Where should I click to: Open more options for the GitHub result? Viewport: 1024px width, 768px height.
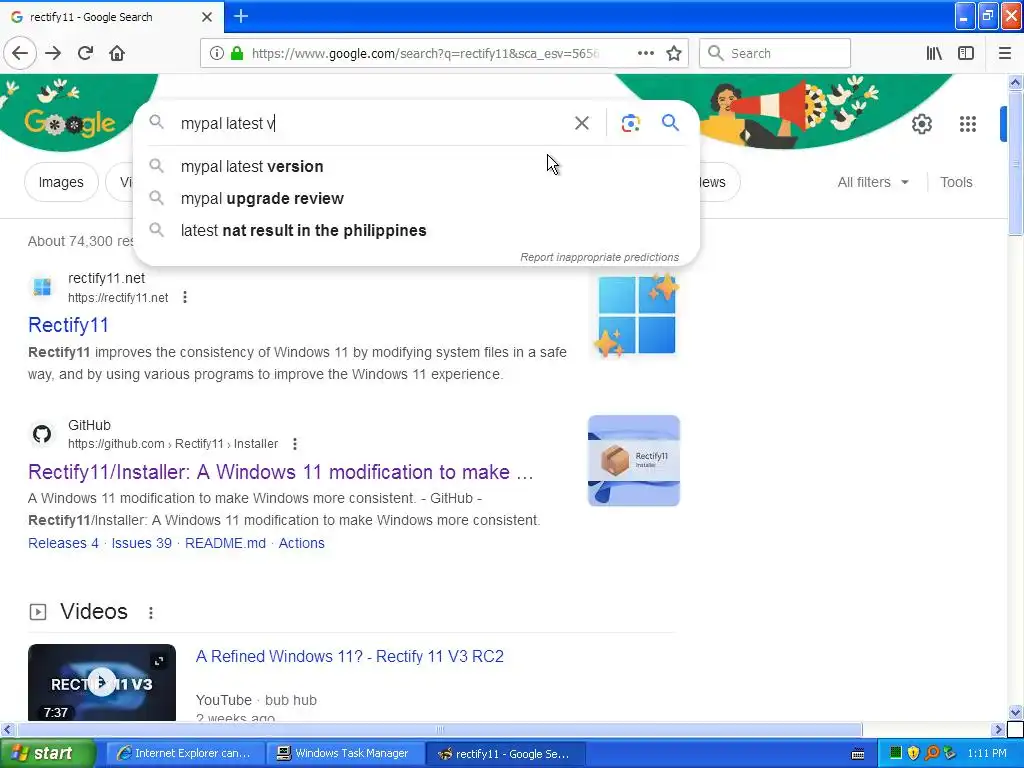(x=295, y=444)
